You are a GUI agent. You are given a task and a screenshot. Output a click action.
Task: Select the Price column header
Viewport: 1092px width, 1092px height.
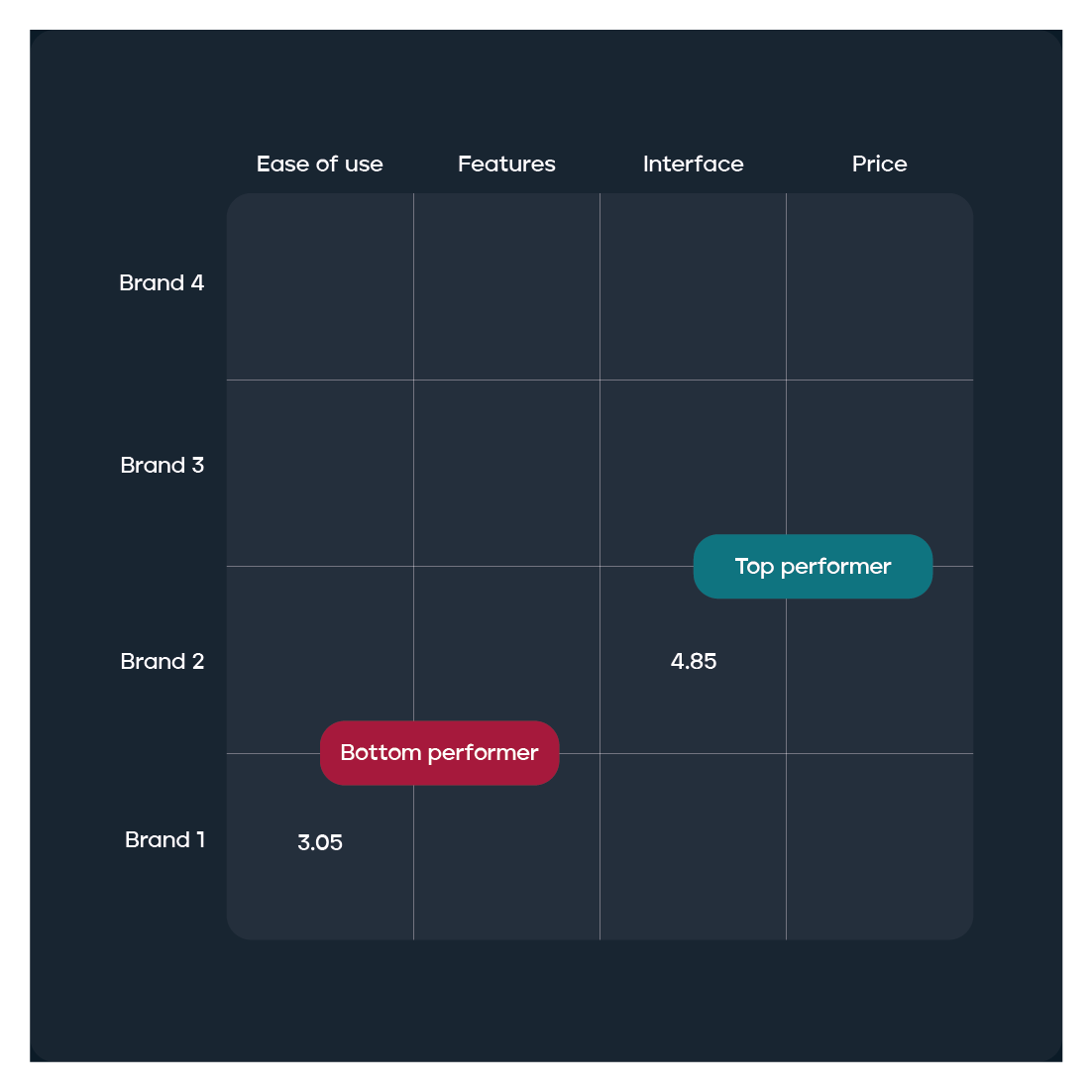coord(880,164)
